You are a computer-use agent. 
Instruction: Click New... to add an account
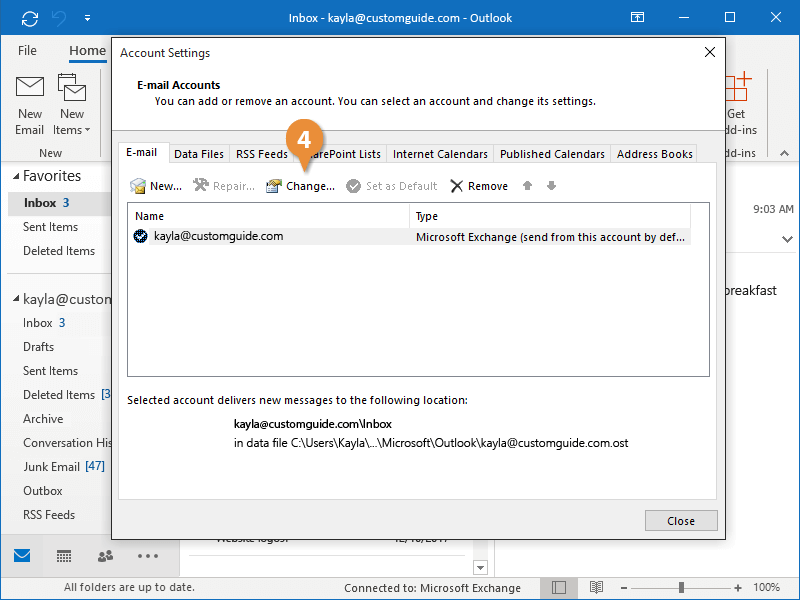tap(156, 186)
